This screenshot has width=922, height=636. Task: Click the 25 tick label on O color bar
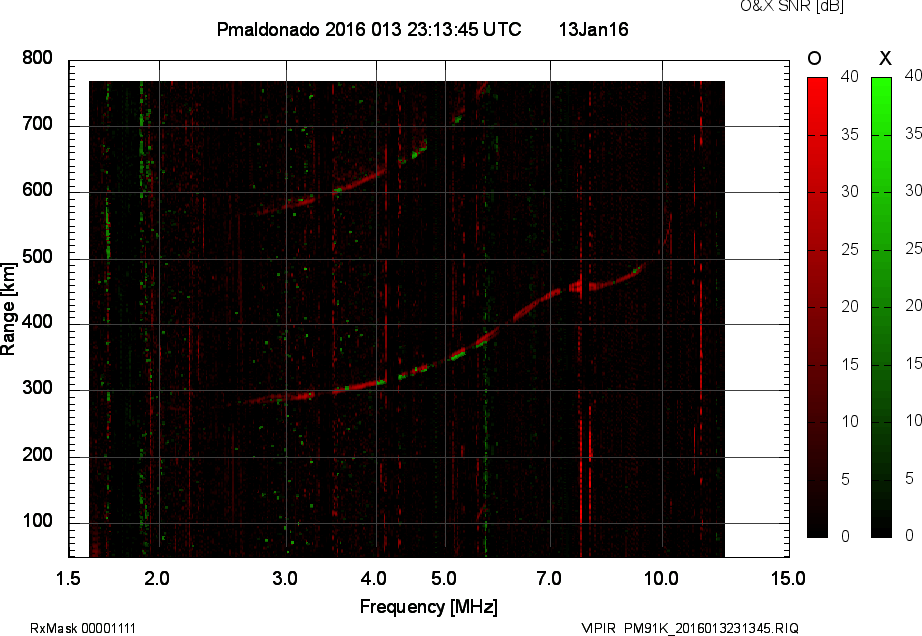pos(850,250)
